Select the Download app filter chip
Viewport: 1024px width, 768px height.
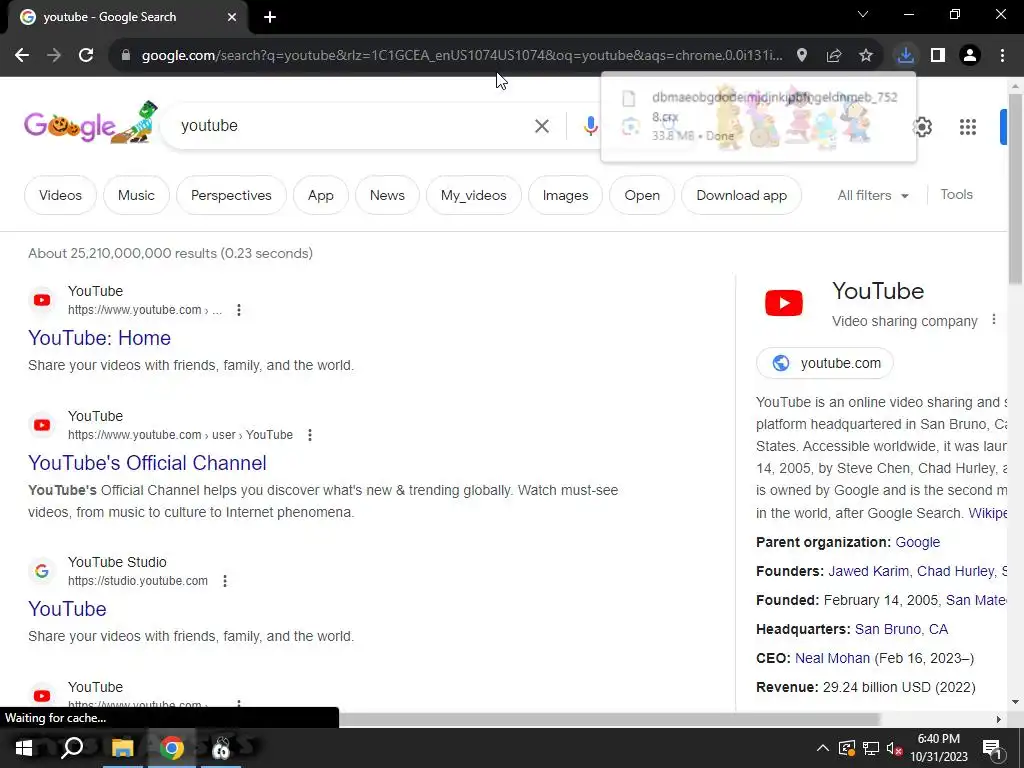pyautogui.click(x=741, y=195)
